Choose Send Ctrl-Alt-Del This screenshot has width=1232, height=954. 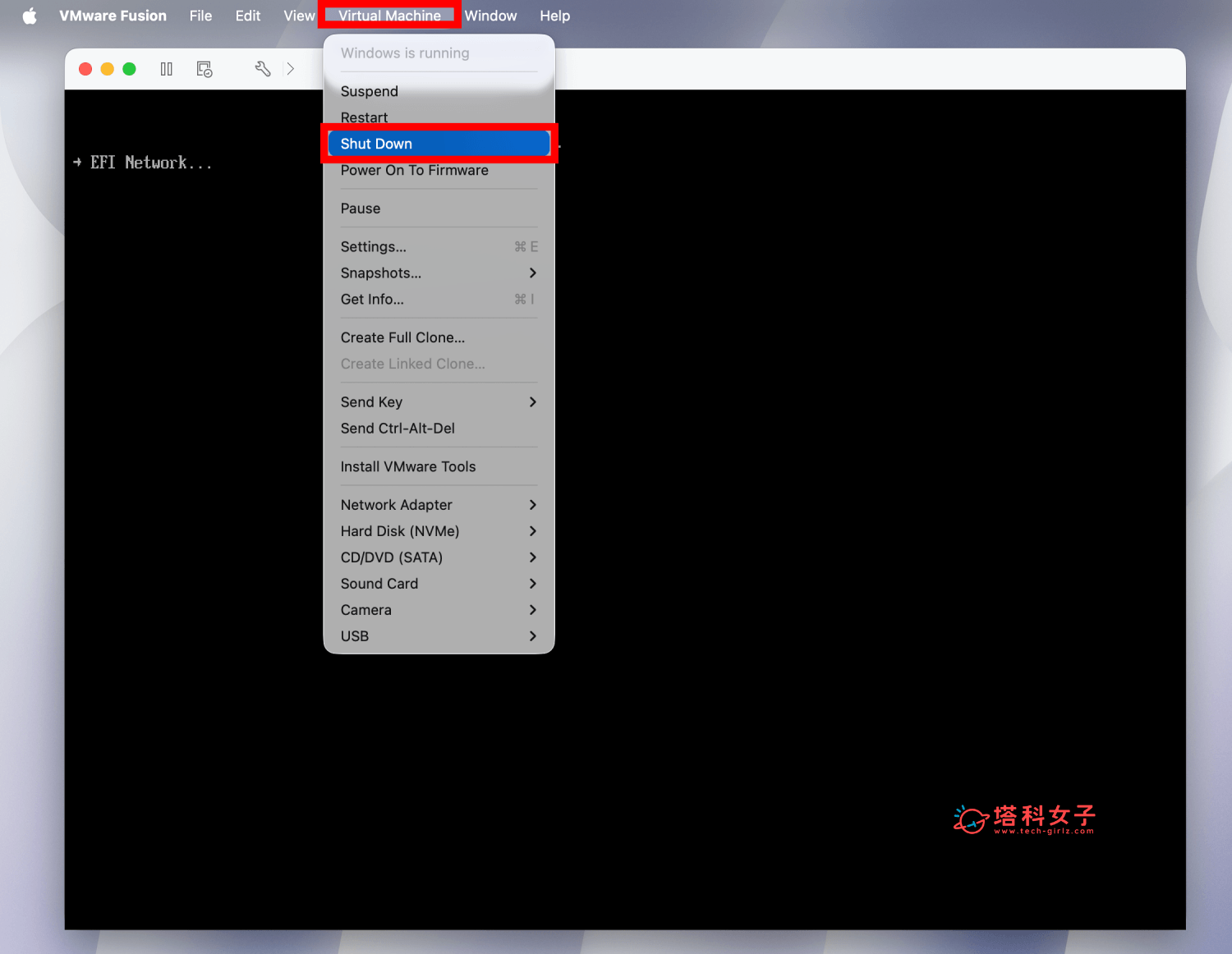click(439, 428)
